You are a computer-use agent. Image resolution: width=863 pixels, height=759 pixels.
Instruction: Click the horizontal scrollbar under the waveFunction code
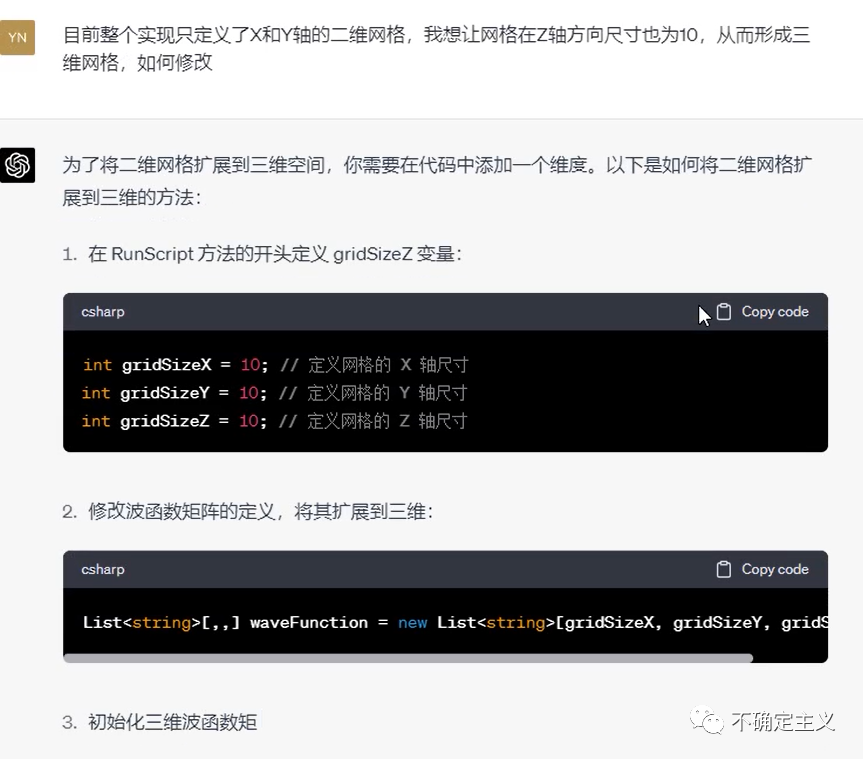[408, 658]
